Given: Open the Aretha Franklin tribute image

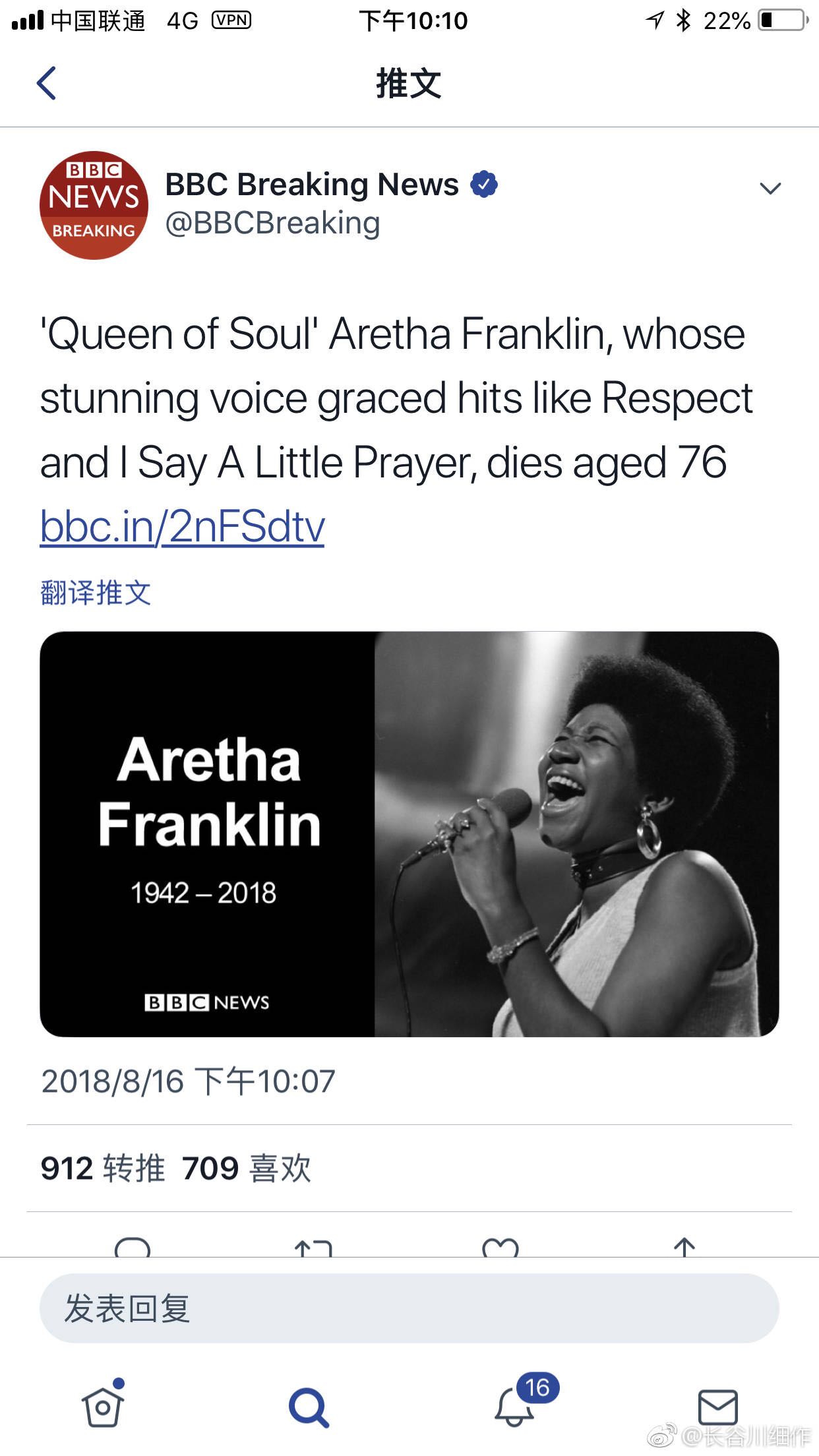Looking at the screenshot, I should pos(409,834).
